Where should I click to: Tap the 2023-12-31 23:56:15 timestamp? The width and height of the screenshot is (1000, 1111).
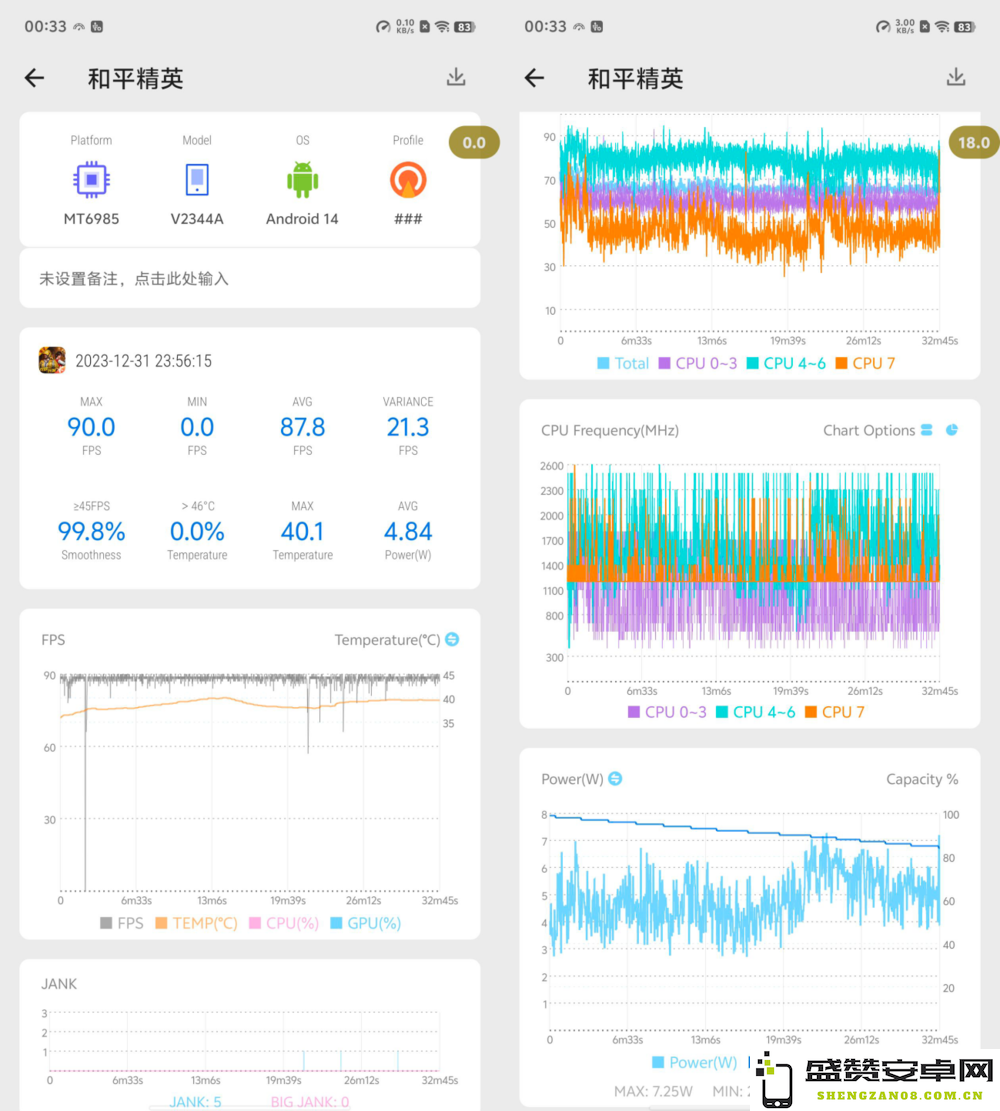[x=143, y=361]
